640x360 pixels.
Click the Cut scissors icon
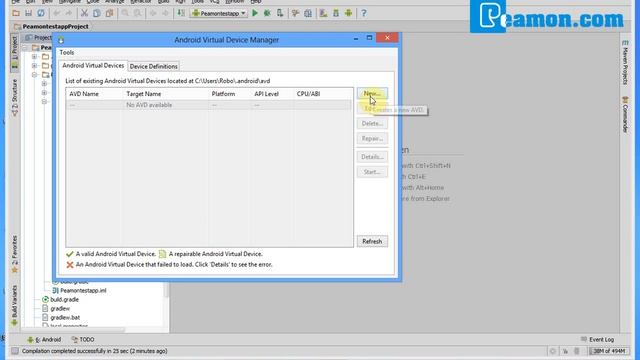[84, 13]
